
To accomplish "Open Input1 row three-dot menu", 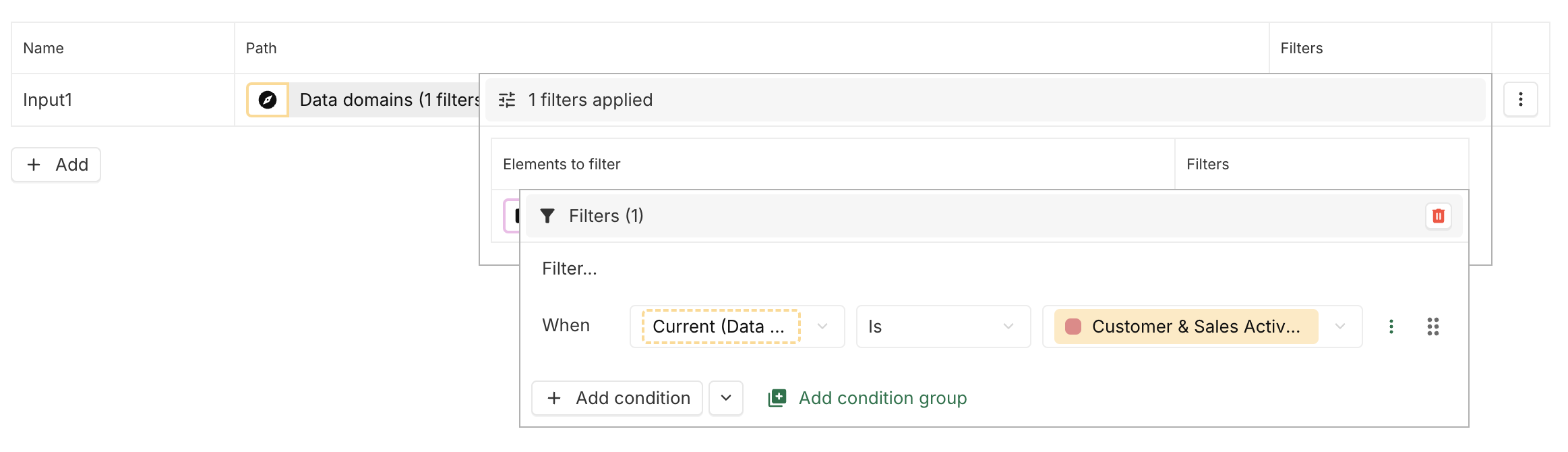I will [1520, 100].
